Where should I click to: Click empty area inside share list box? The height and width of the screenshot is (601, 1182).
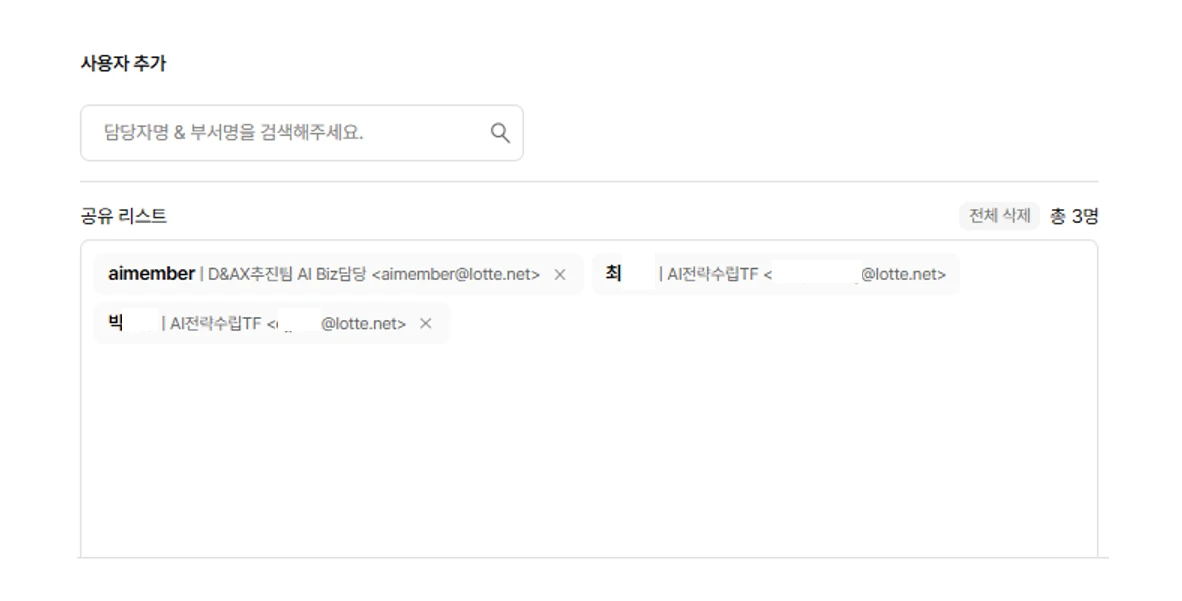(x=588, y=450)
